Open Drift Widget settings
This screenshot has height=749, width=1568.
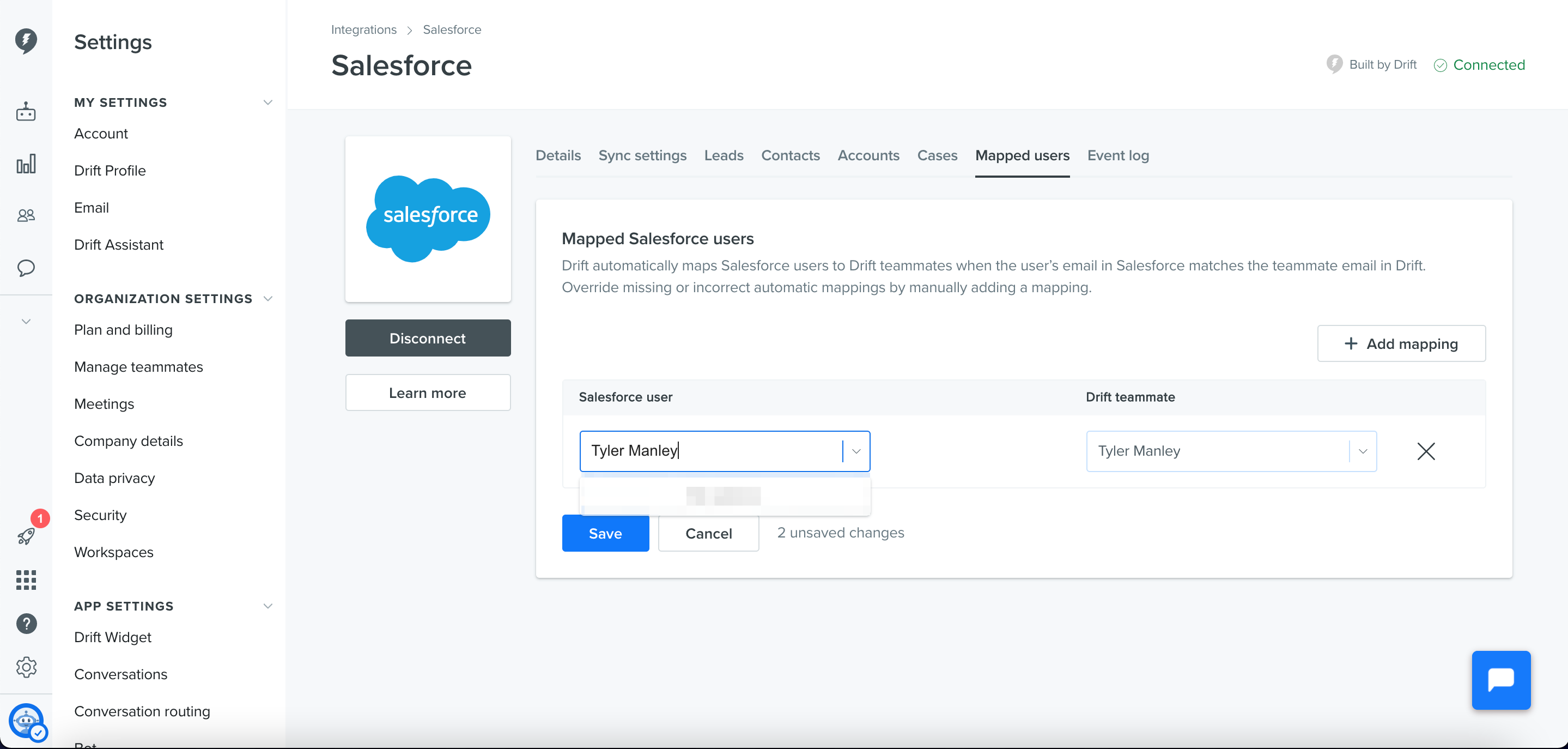pyautogui.click(x=113, y=637)
